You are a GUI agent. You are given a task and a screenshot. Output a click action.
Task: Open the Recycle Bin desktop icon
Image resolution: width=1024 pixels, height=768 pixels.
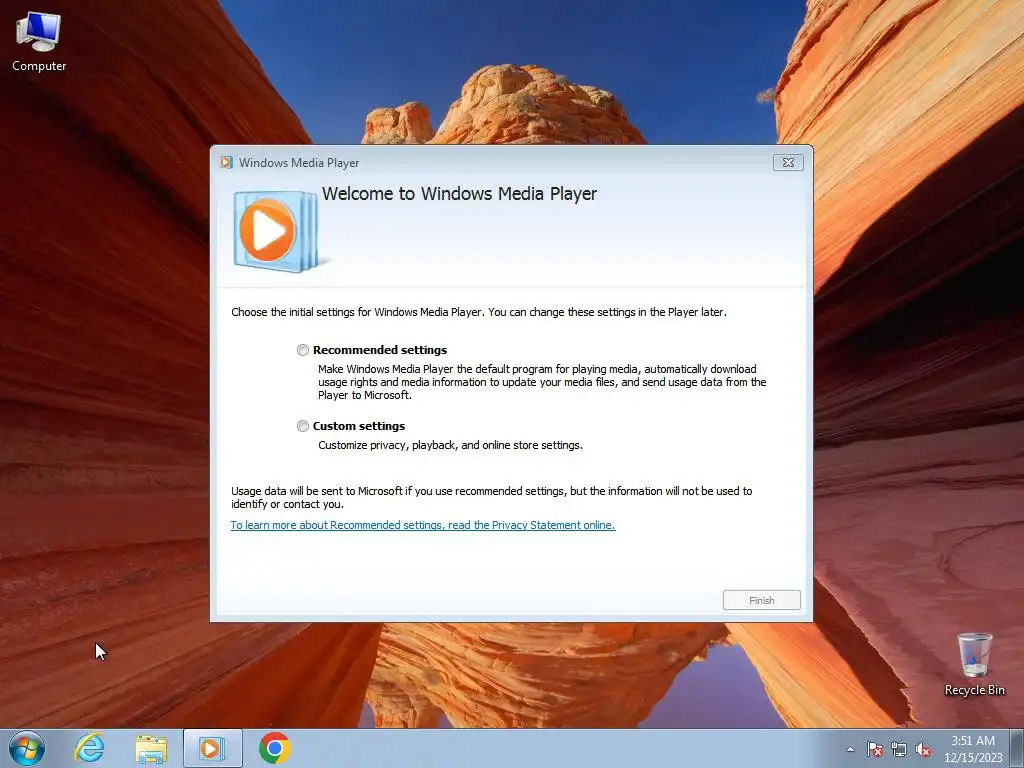[x=974, y=664]
